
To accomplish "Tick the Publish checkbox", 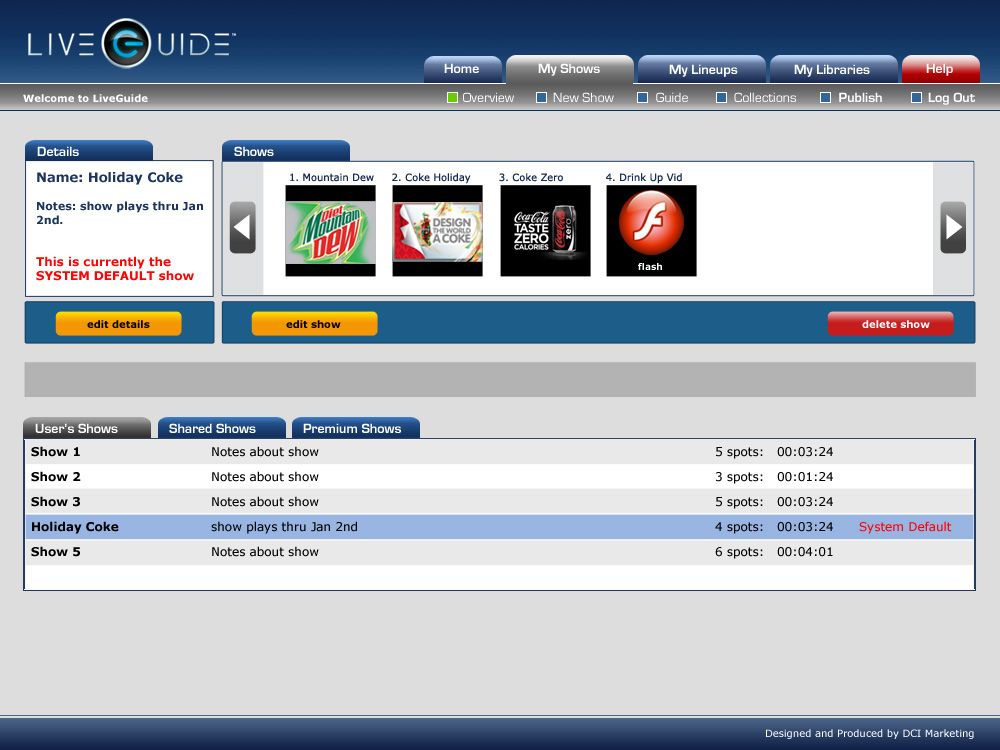I will (x=826, y=98).
